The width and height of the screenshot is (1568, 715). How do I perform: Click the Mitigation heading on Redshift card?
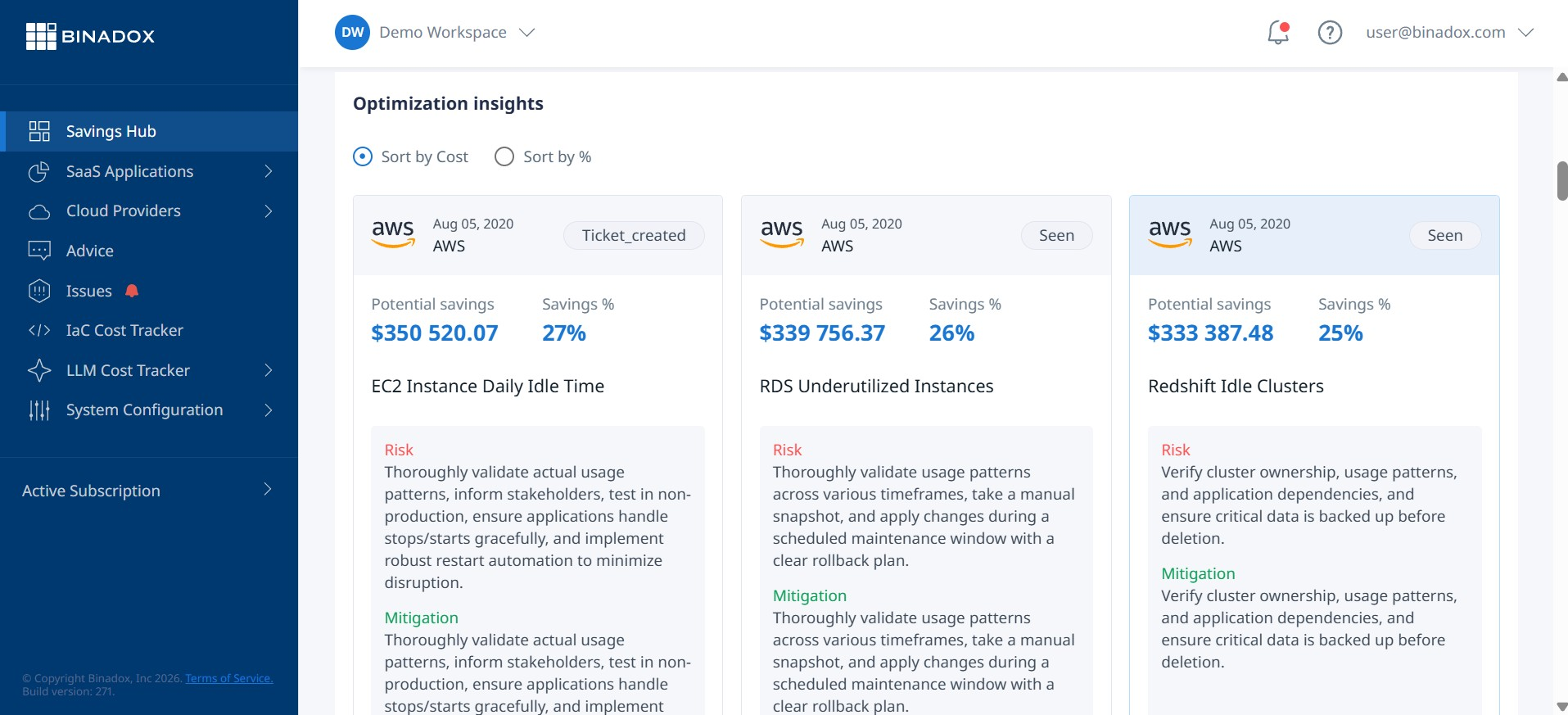tap(1198, 573)
